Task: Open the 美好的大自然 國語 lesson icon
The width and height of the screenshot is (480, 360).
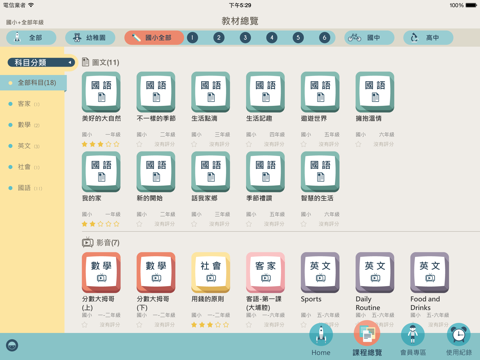Action: [x=101, y=92]
